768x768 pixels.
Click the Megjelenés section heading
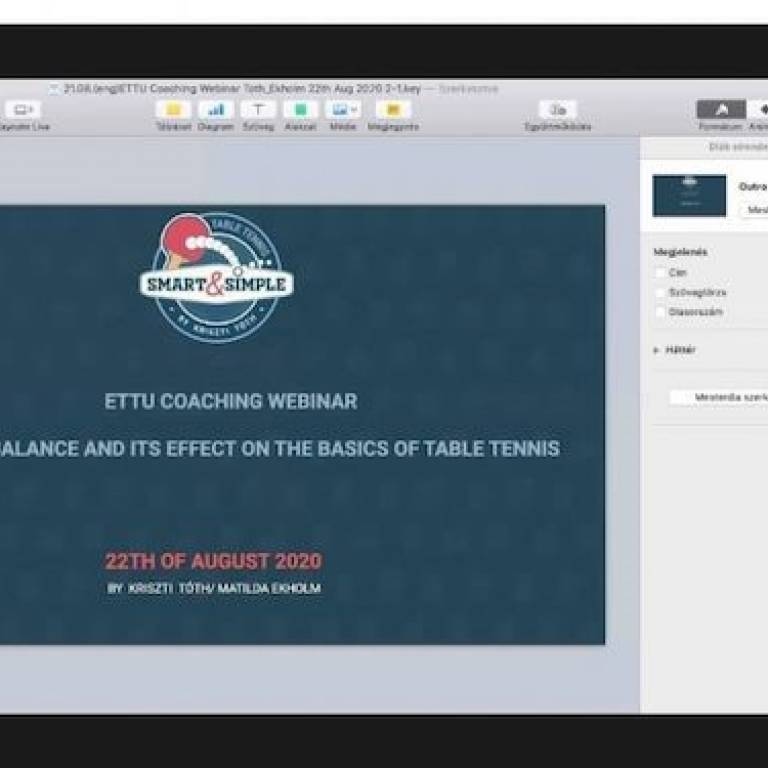pos(680,252)
